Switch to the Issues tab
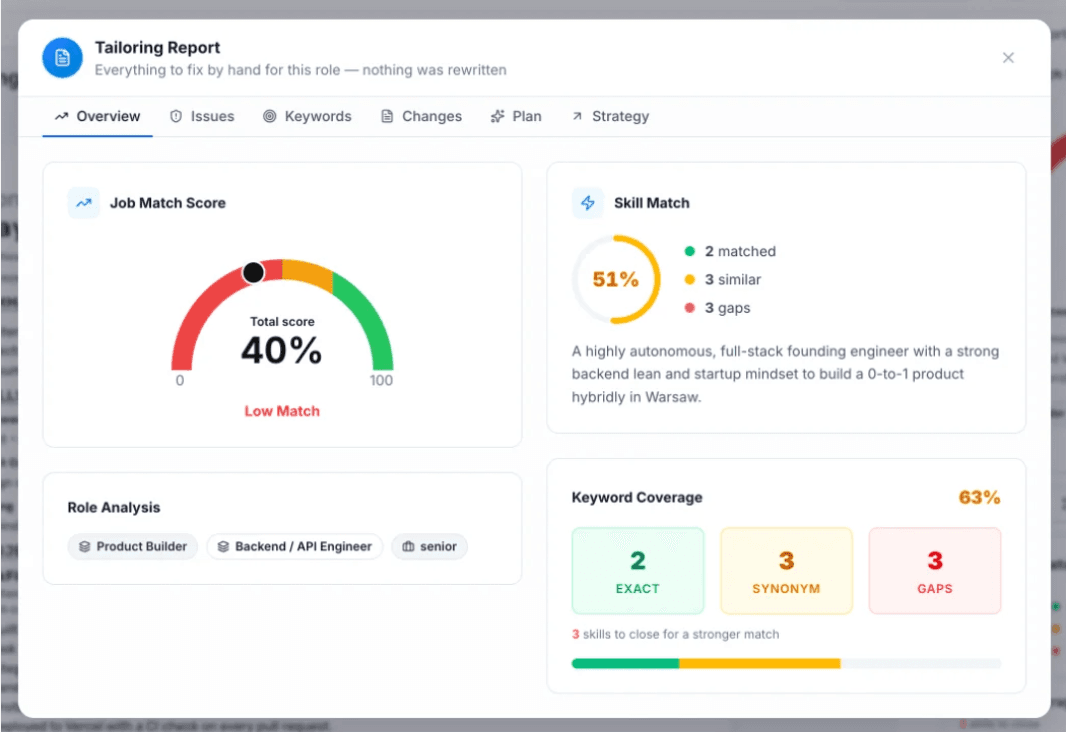This screenshot has height=732, width=1066. 202,116
